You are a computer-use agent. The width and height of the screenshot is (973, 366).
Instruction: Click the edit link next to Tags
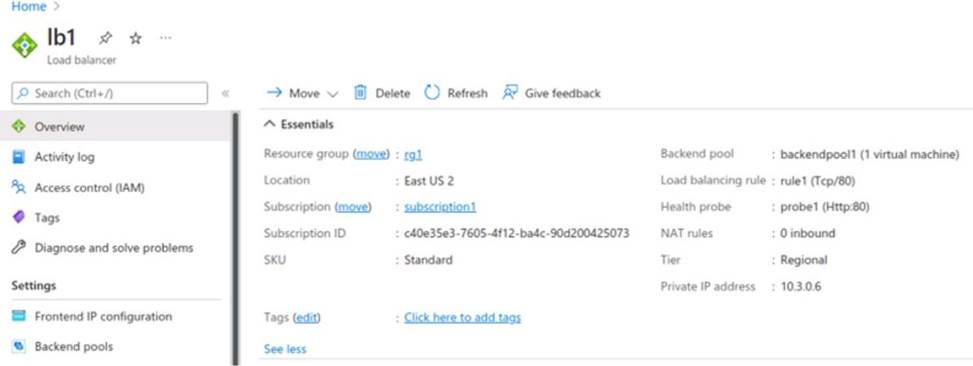(x=306, y=318)
